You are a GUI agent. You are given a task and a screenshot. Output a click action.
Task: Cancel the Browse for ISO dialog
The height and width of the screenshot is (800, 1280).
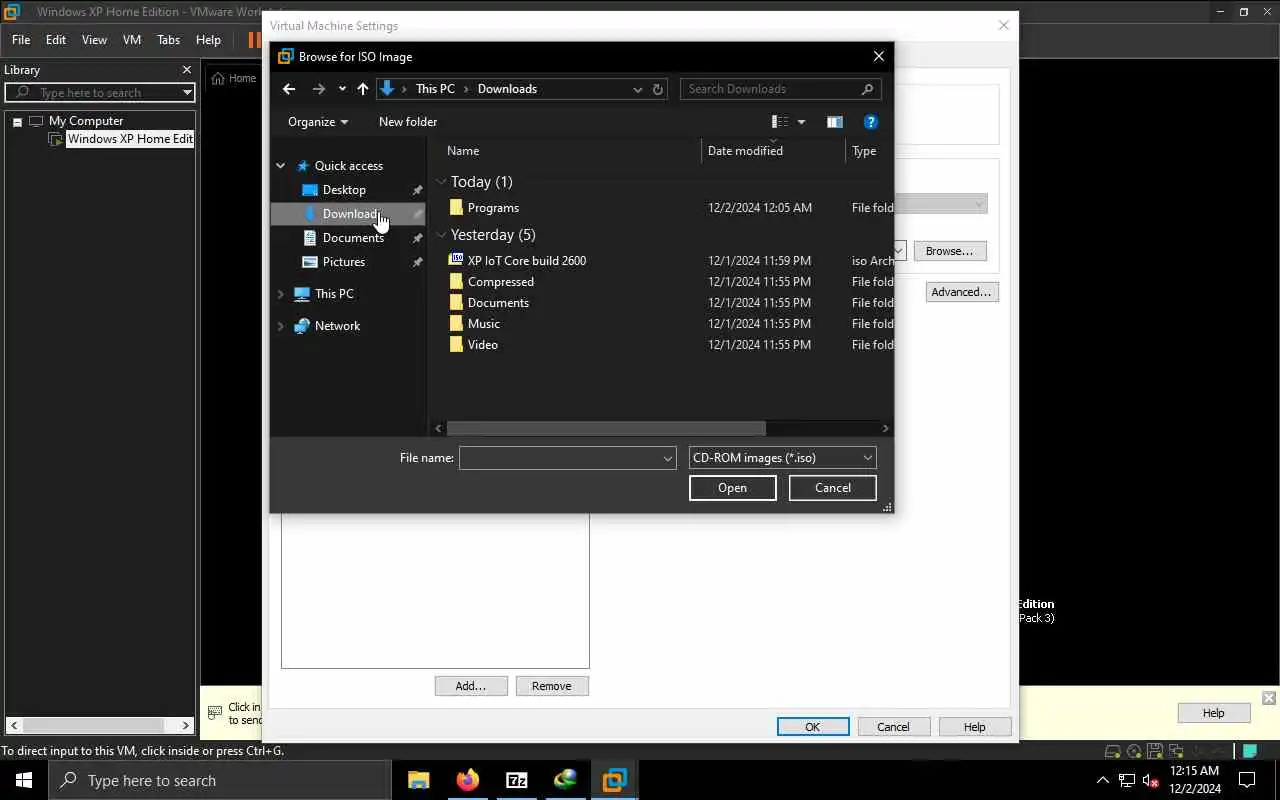833,488
